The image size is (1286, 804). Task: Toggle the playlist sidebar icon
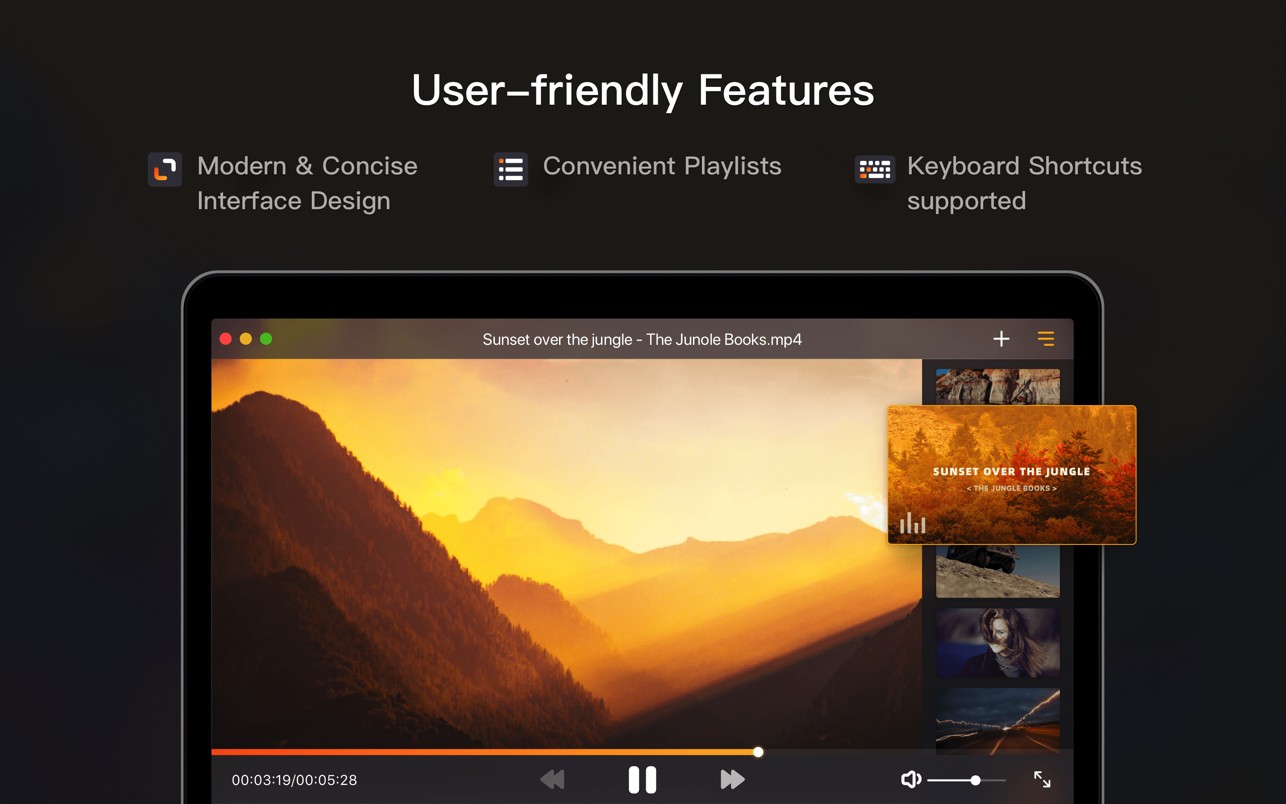click(1046, 339)
